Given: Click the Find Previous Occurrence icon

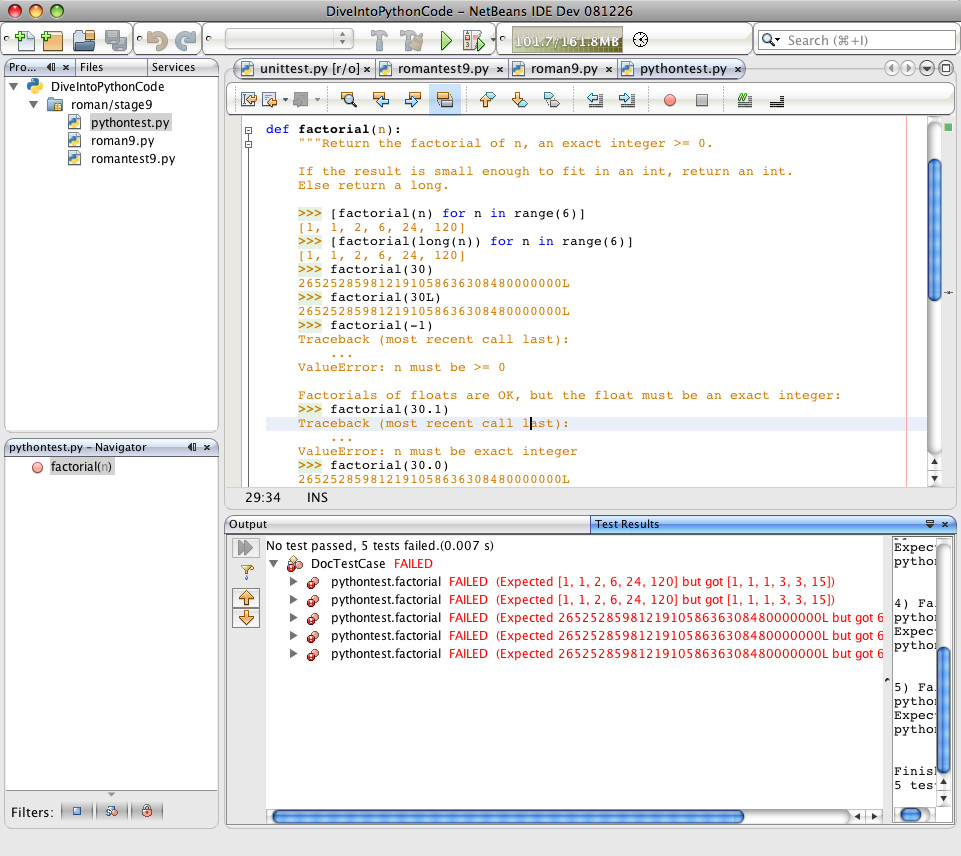Looking at the screenshot, I should tap(381, 99).
